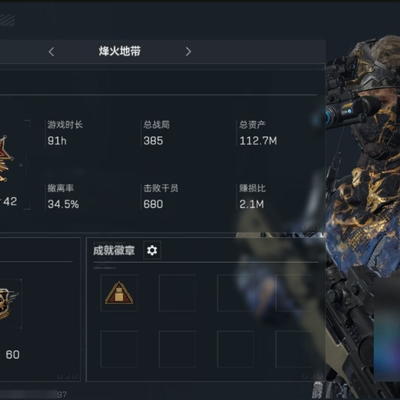Click the 成就徽章 section heading
This screenshot has height=400, width=400.
[114, 250]
